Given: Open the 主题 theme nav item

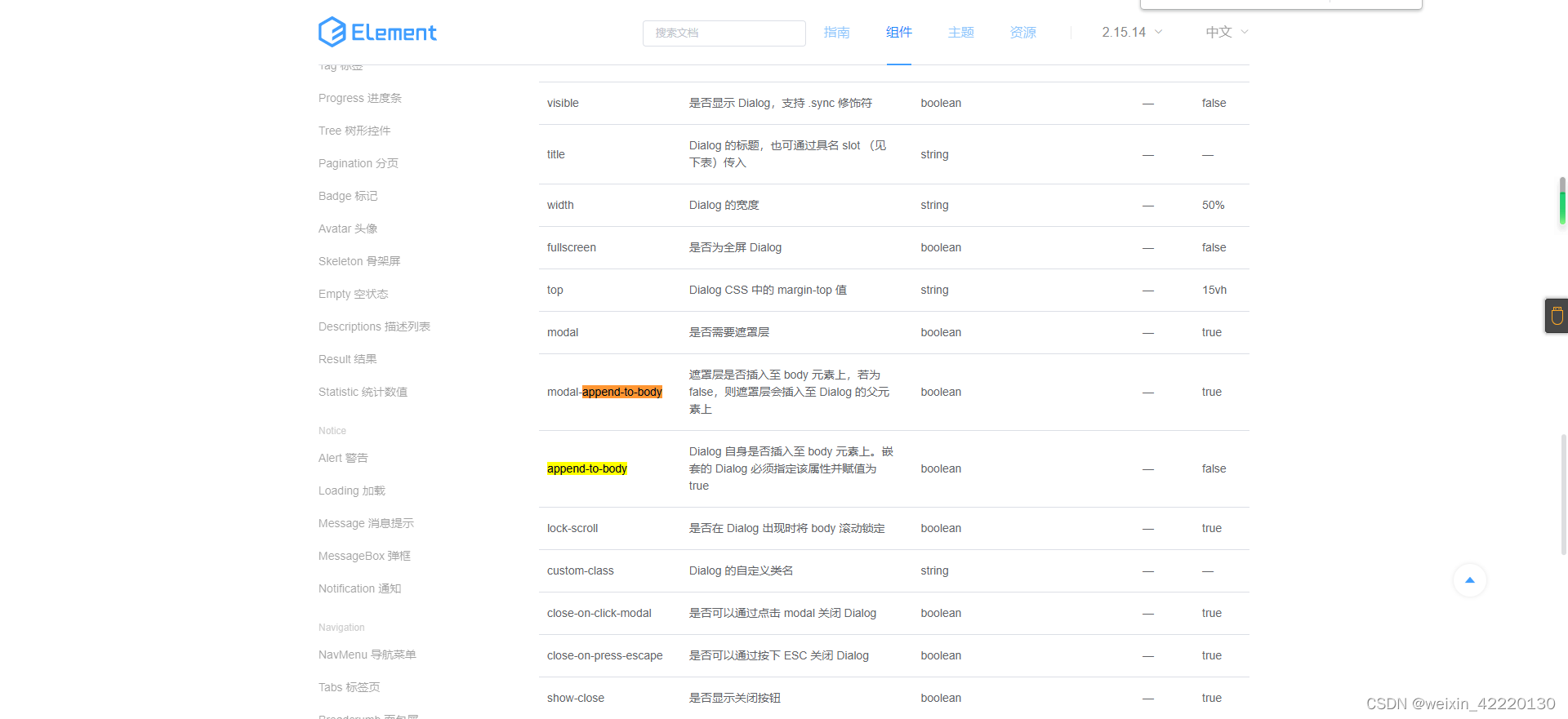Looking at the screenshot, I should pos(960,33).
